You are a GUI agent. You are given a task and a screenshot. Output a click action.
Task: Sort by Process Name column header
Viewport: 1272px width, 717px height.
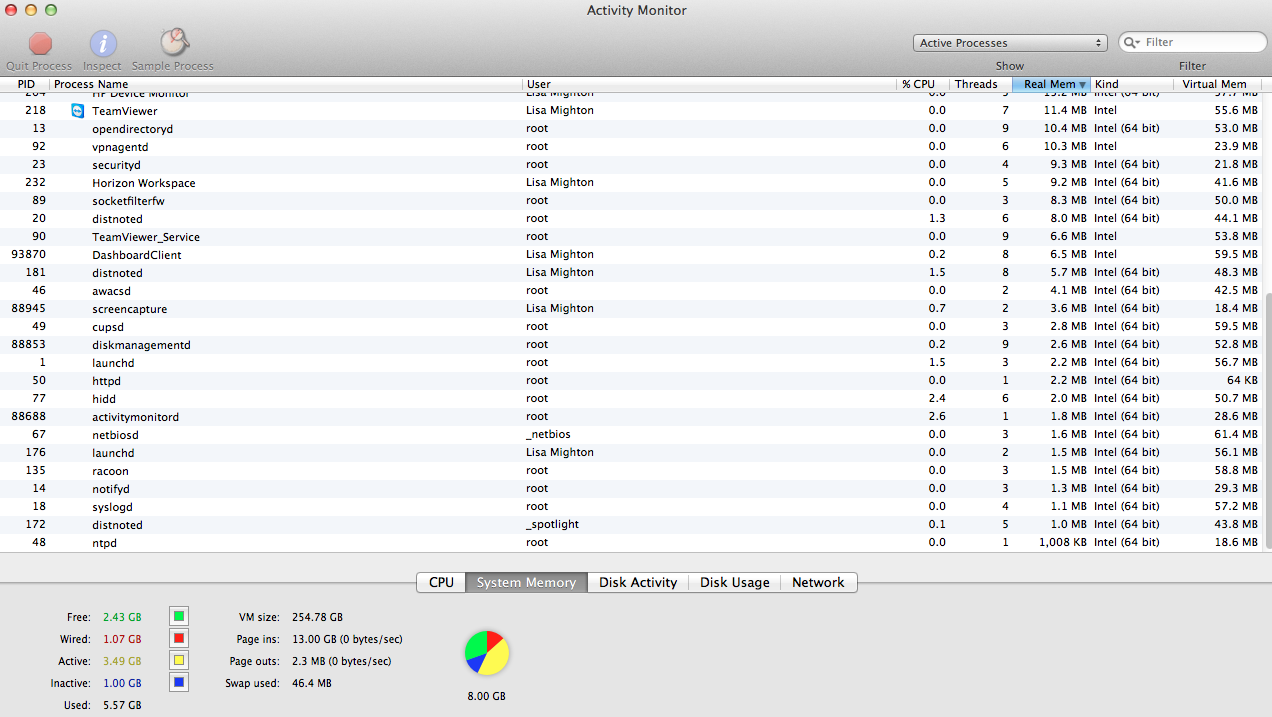coord(286,85)
